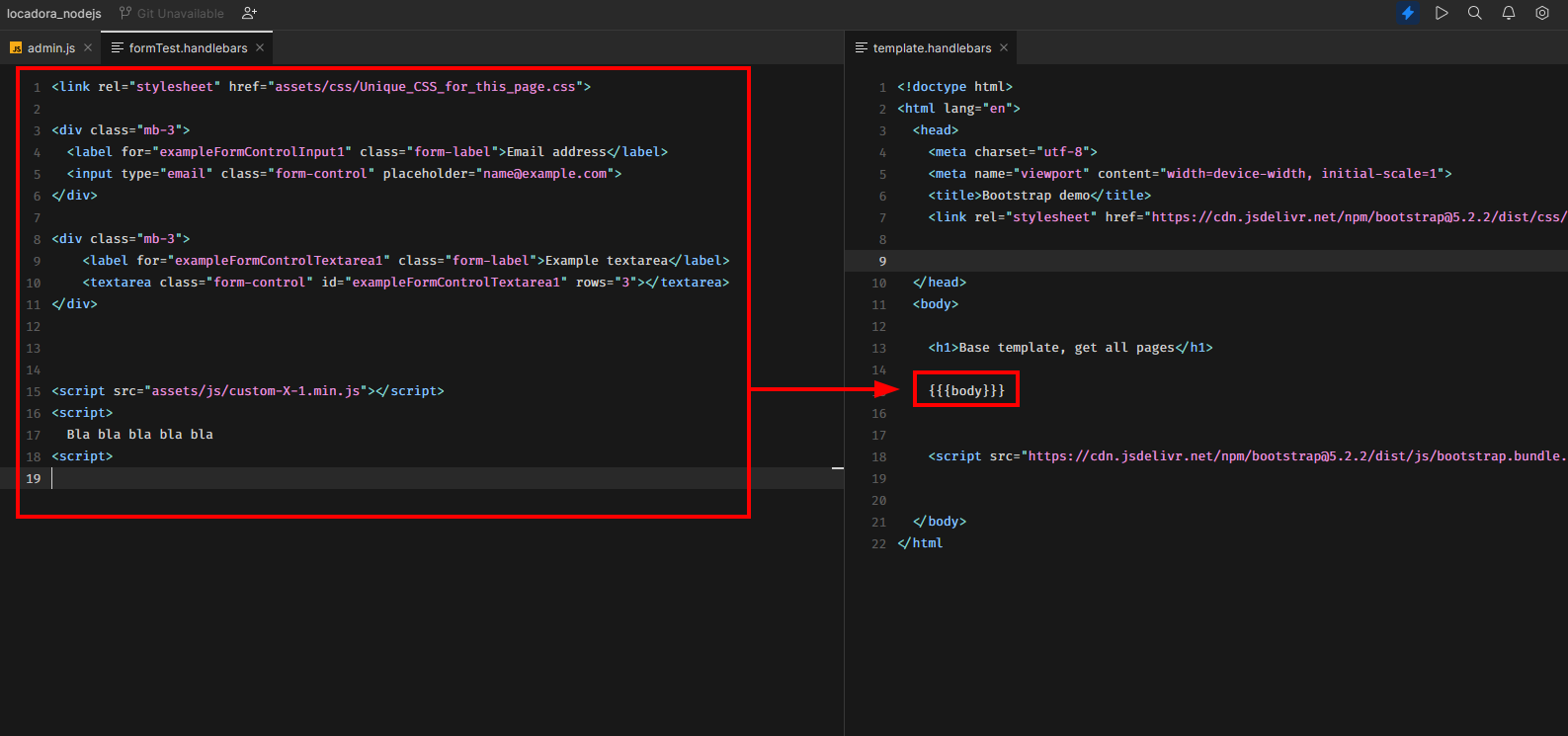The image size is (1568, 736).
Task: Click line number 15 in formTest gutter
Action: (34, 391)
